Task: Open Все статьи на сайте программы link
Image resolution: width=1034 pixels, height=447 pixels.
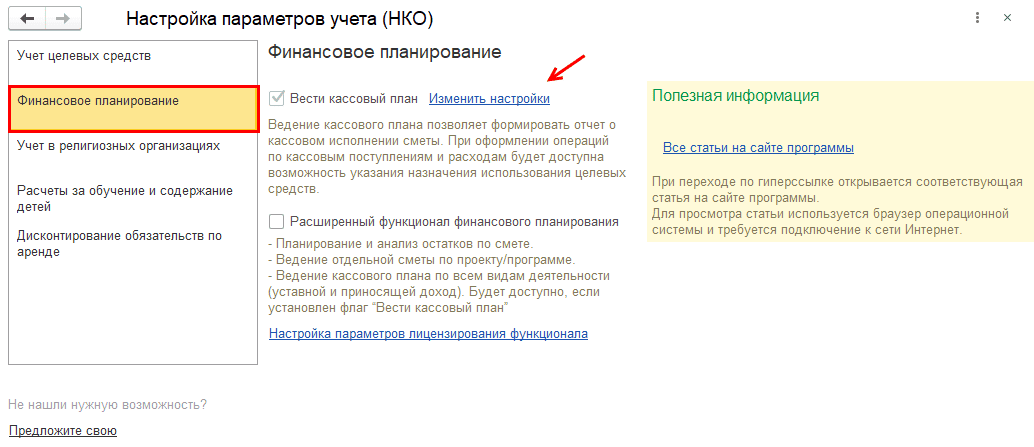Action: point(758,148)
